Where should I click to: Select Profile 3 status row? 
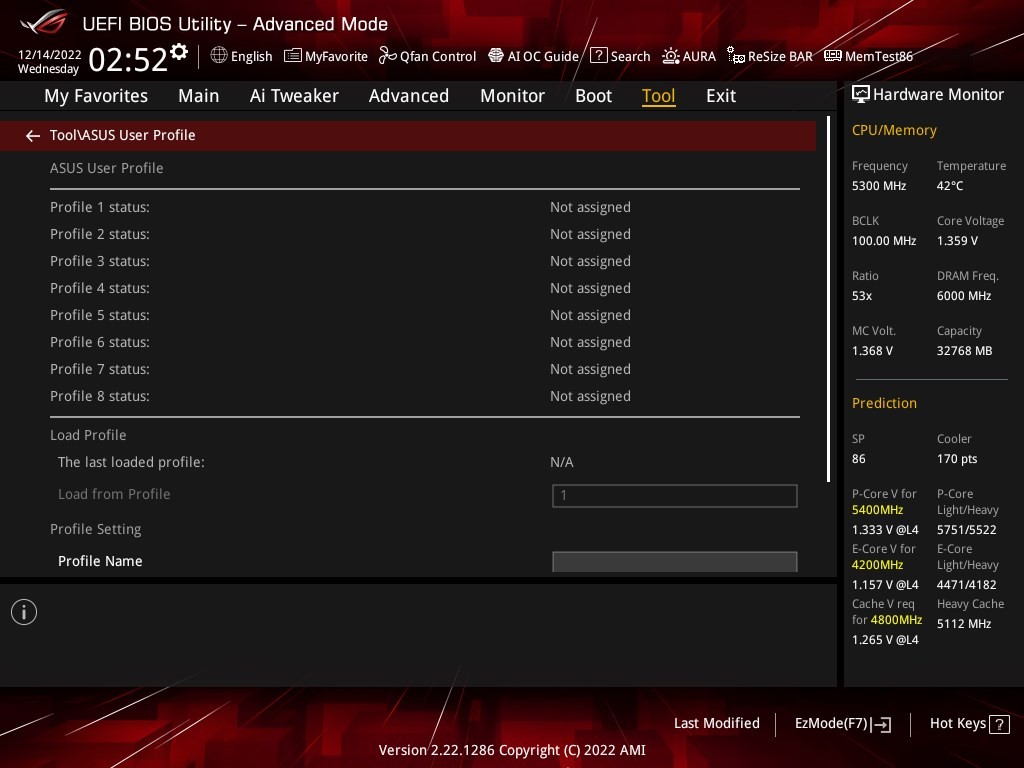click(x=424, y=261)
